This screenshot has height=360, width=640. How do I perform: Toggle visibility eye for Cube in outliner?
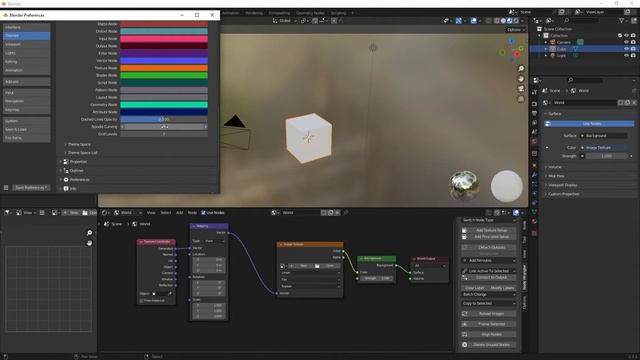coord(626,49)
